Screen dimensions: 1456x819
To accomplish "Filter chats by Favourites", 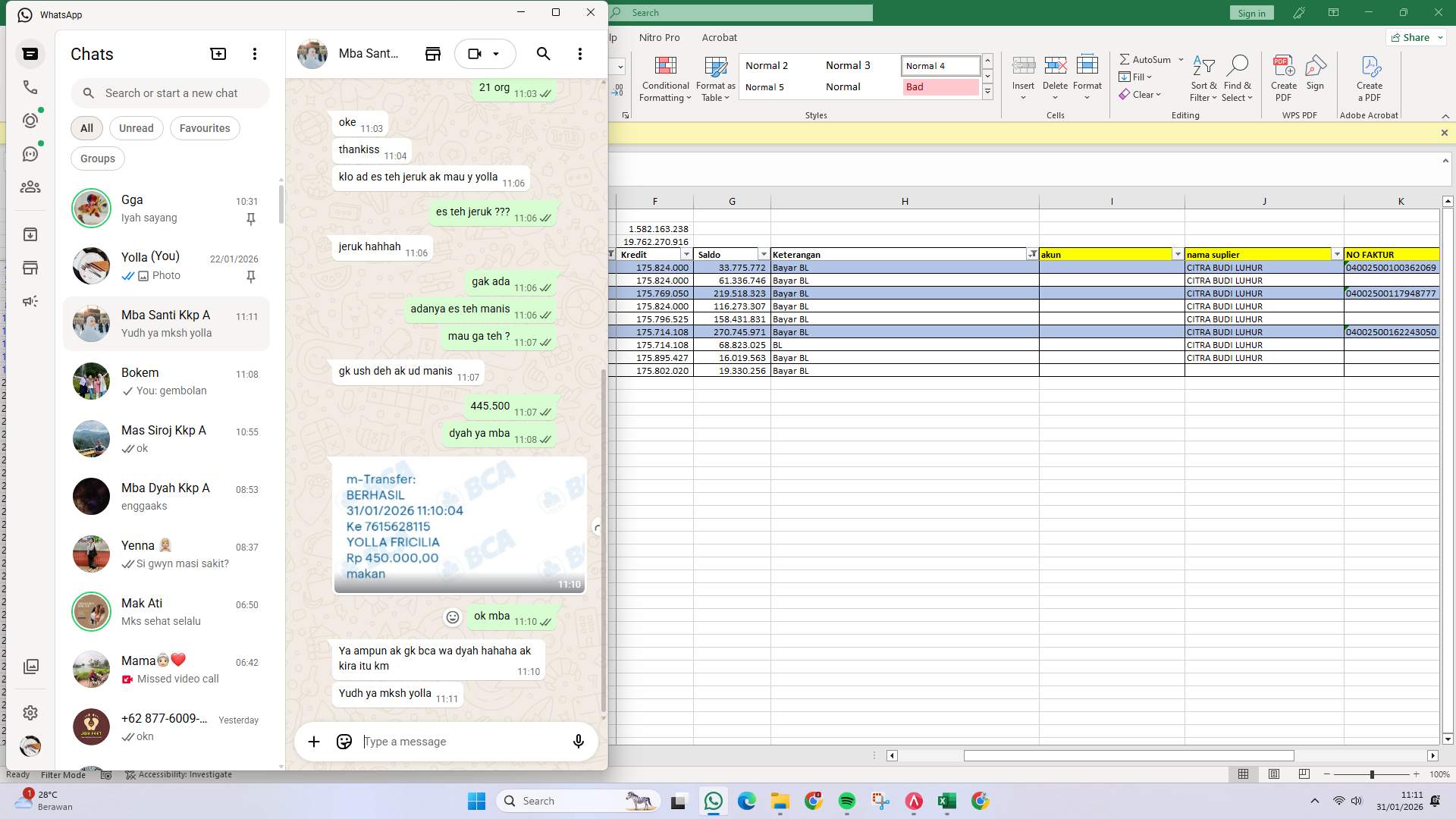I will pos(204,128).
